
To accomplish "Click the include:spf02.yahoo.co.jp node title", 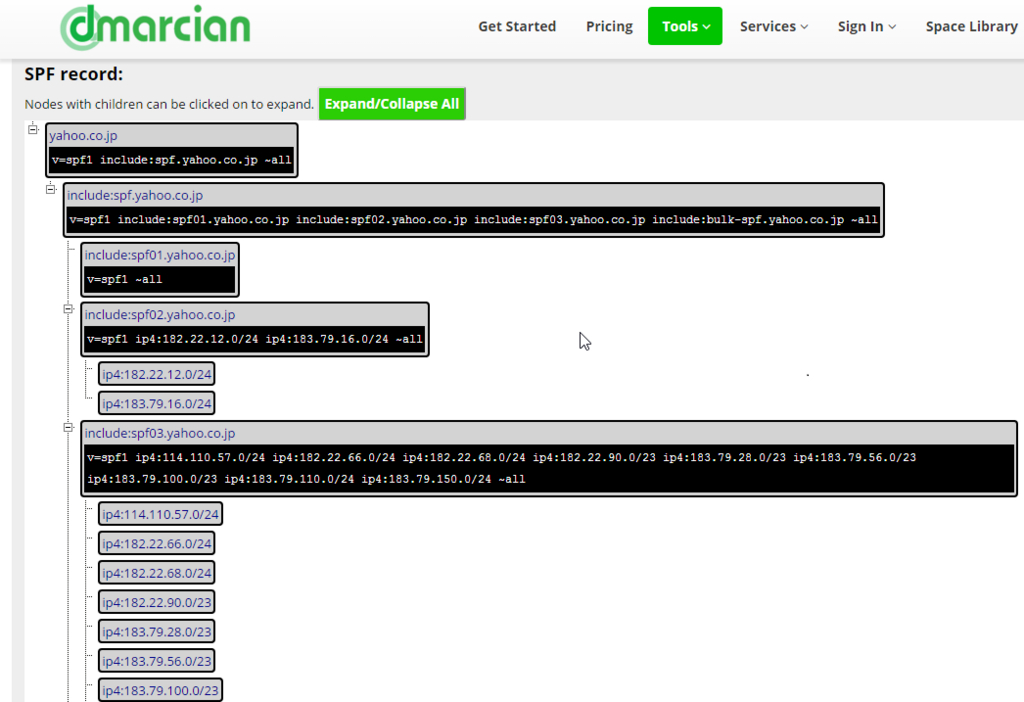I will tap(159, 315).
